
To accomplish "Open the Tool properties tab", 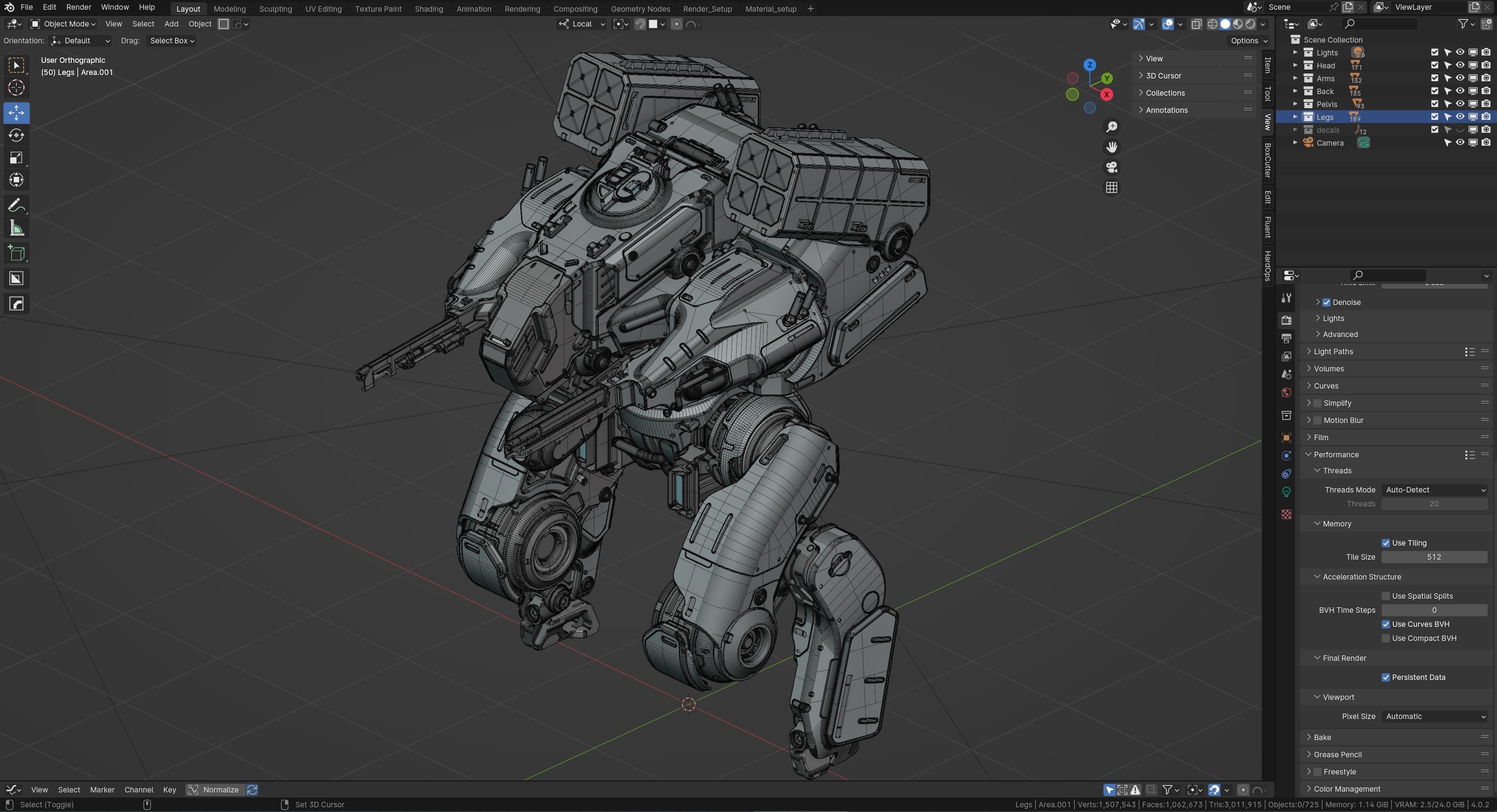I will [x=1287, y=298].
